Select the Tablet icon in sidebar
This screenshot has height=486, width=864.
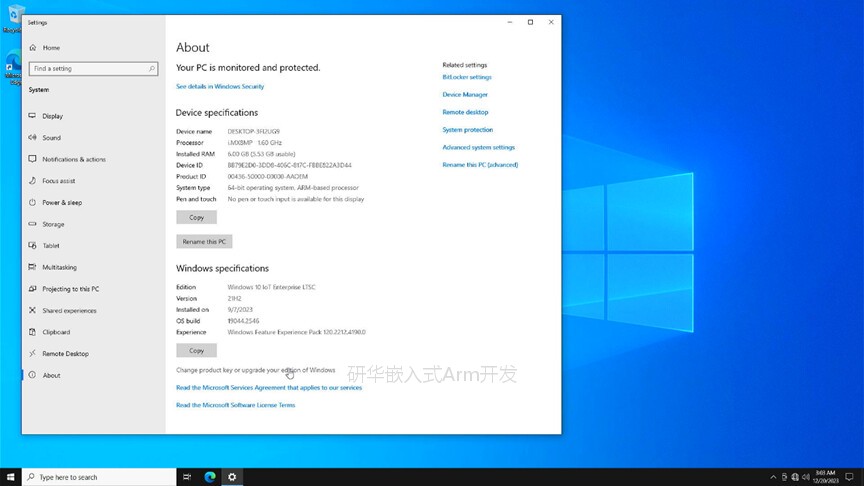click(x=32, y=245)
